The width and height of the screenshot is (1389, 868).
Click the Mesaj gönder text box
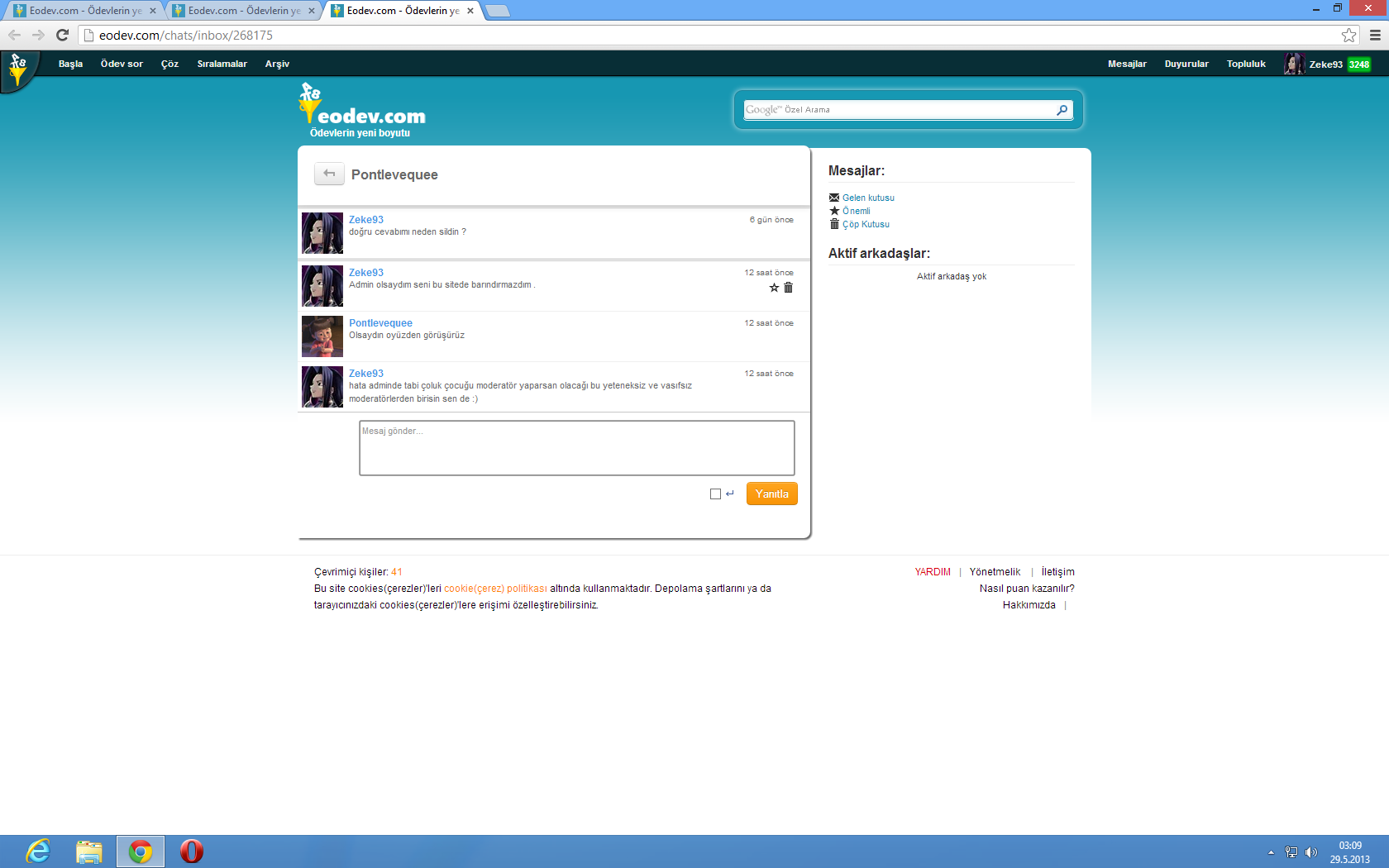click(x=577, y=448)
